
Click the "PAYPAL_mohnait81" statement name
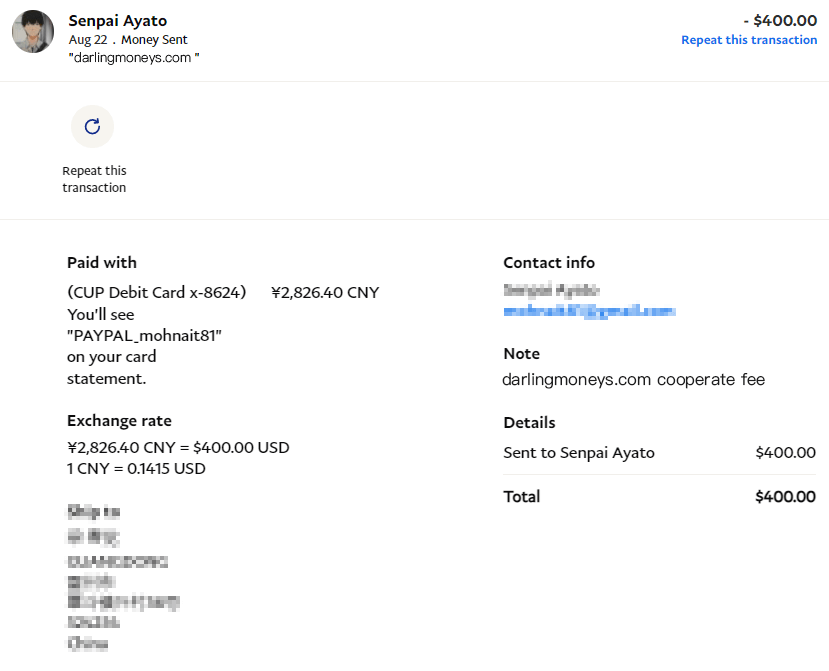tap(144, 336)
